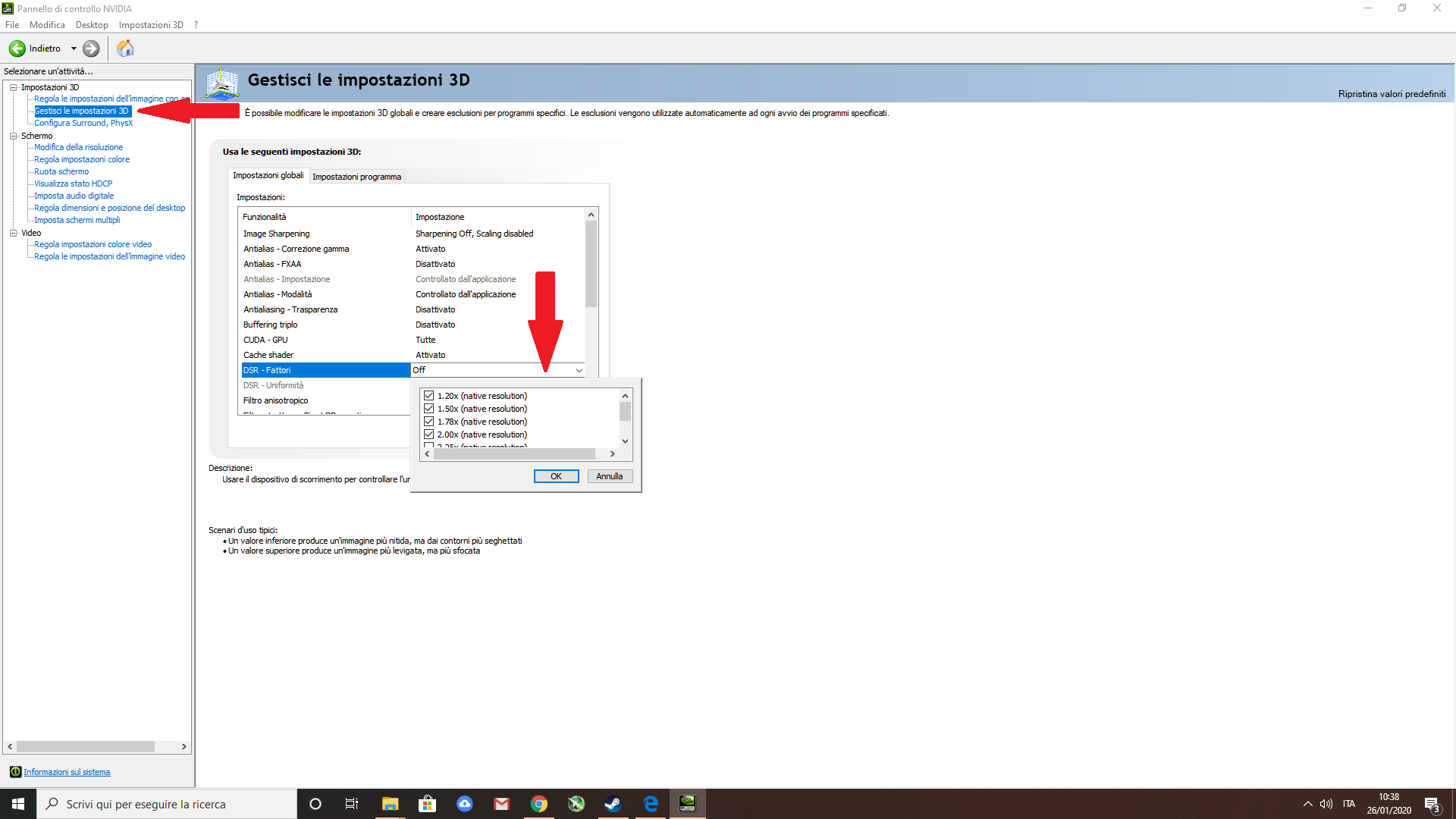Open Regola le impostazioni dell'immagine con anteprima

(111, 99)
